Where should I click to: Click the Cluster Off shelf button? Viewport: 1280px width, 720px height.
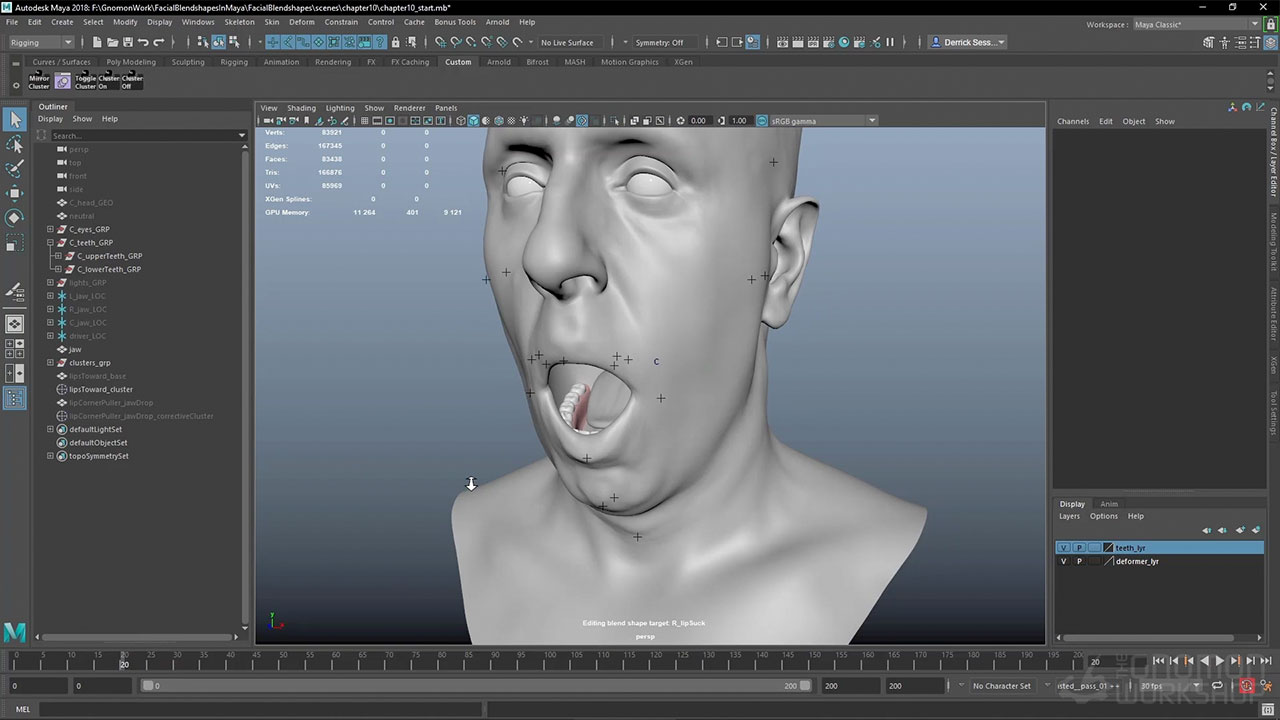click(132, 82)
